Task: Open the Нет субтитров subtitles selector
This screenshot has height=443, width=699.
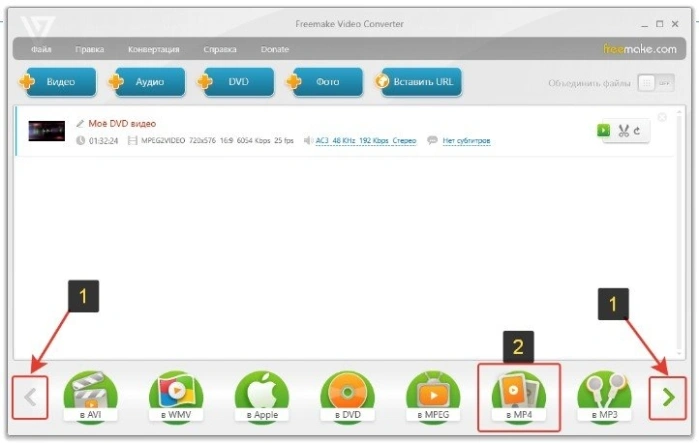Action: (466, 141)
